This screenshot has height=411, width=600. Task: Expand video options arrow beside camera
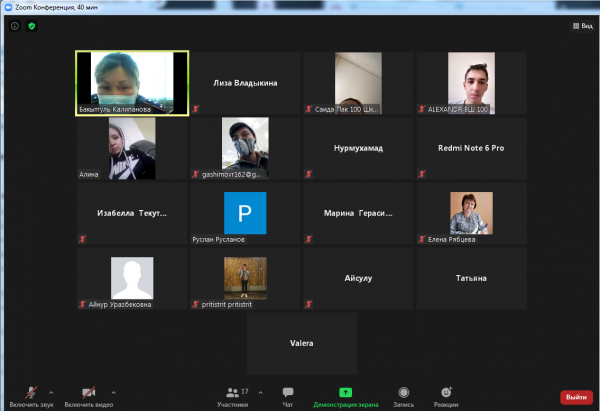[113, 392]
